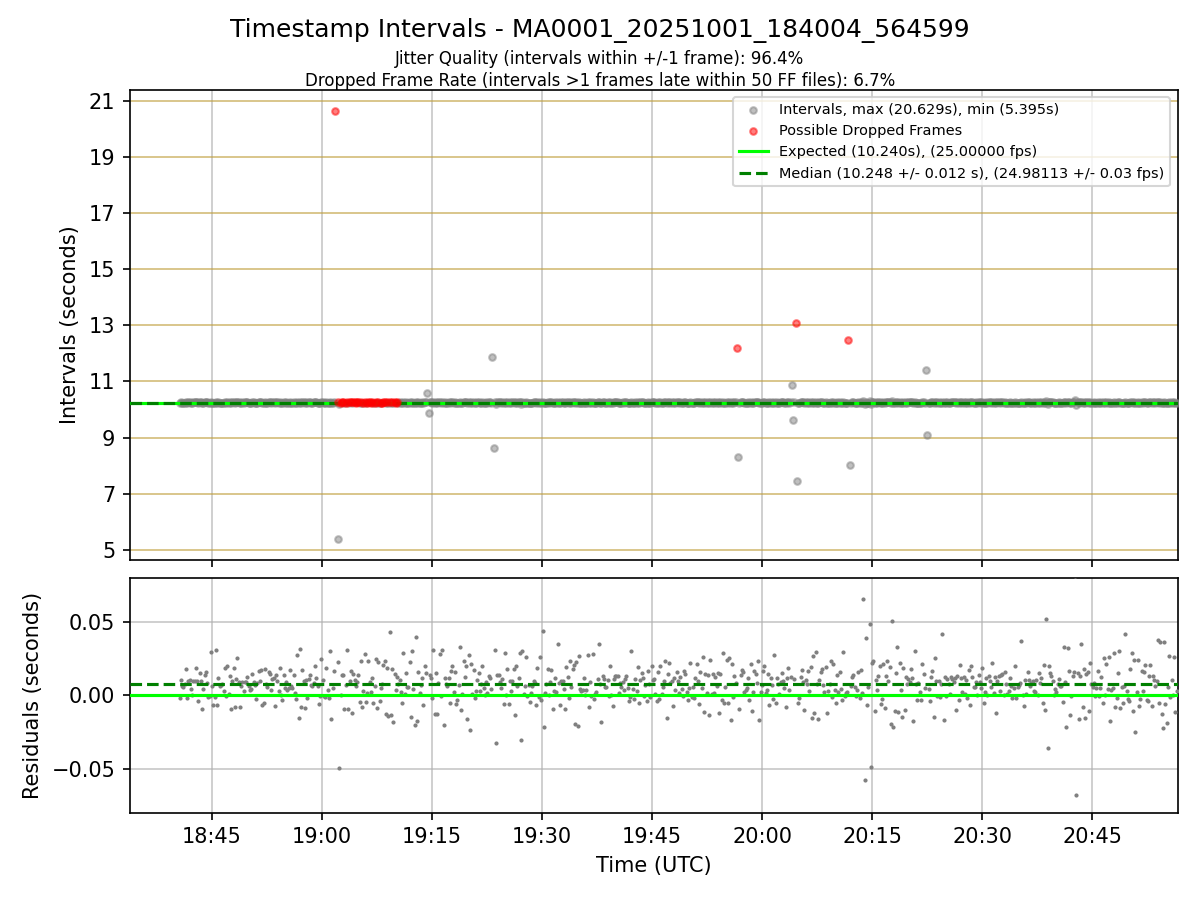Click the 'Possible Dropped Frames' legend label

click(870, 130)
